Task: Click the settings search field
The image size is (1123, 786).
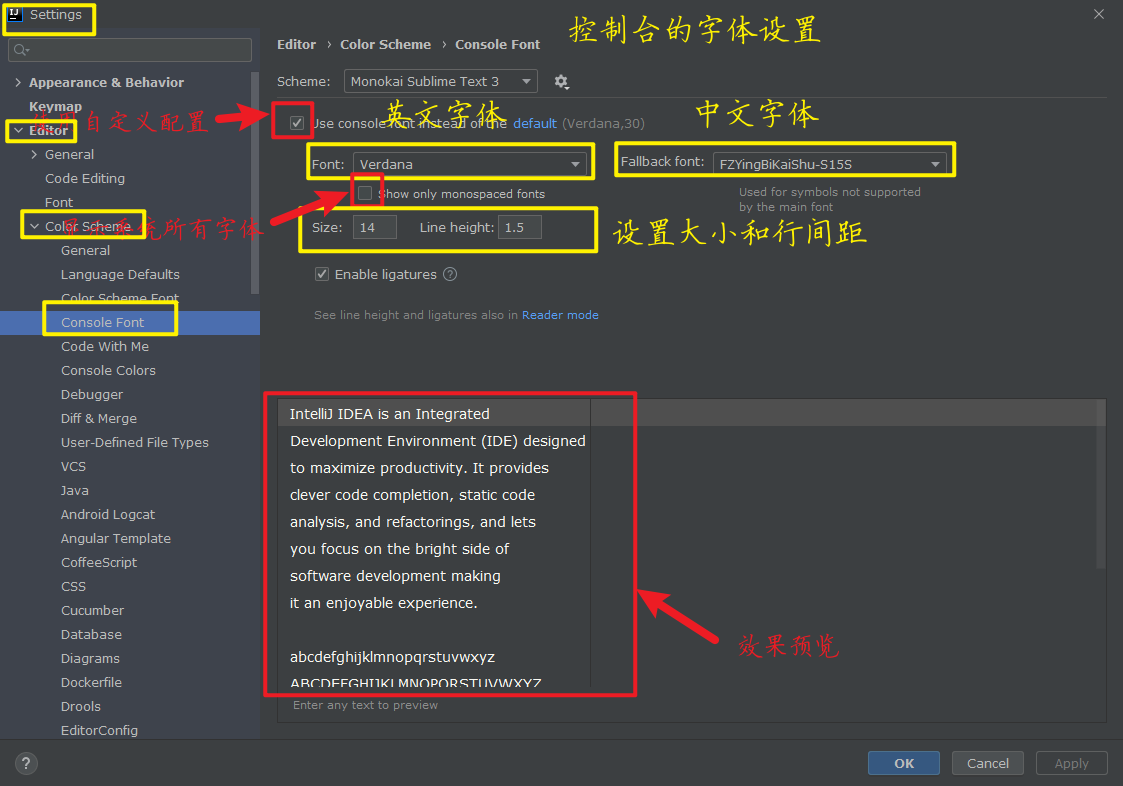Action: coord(130,50)
